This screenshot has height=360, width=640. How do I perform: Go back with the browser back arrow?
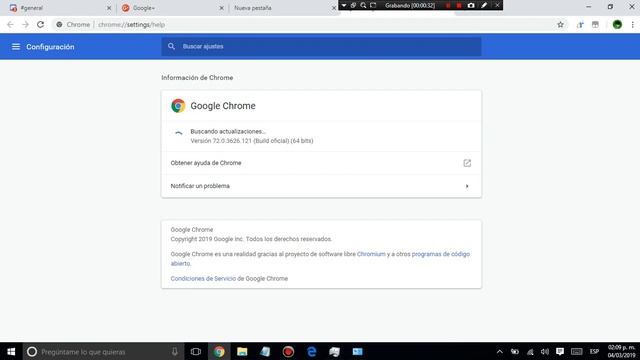click(x=10, y=24)
